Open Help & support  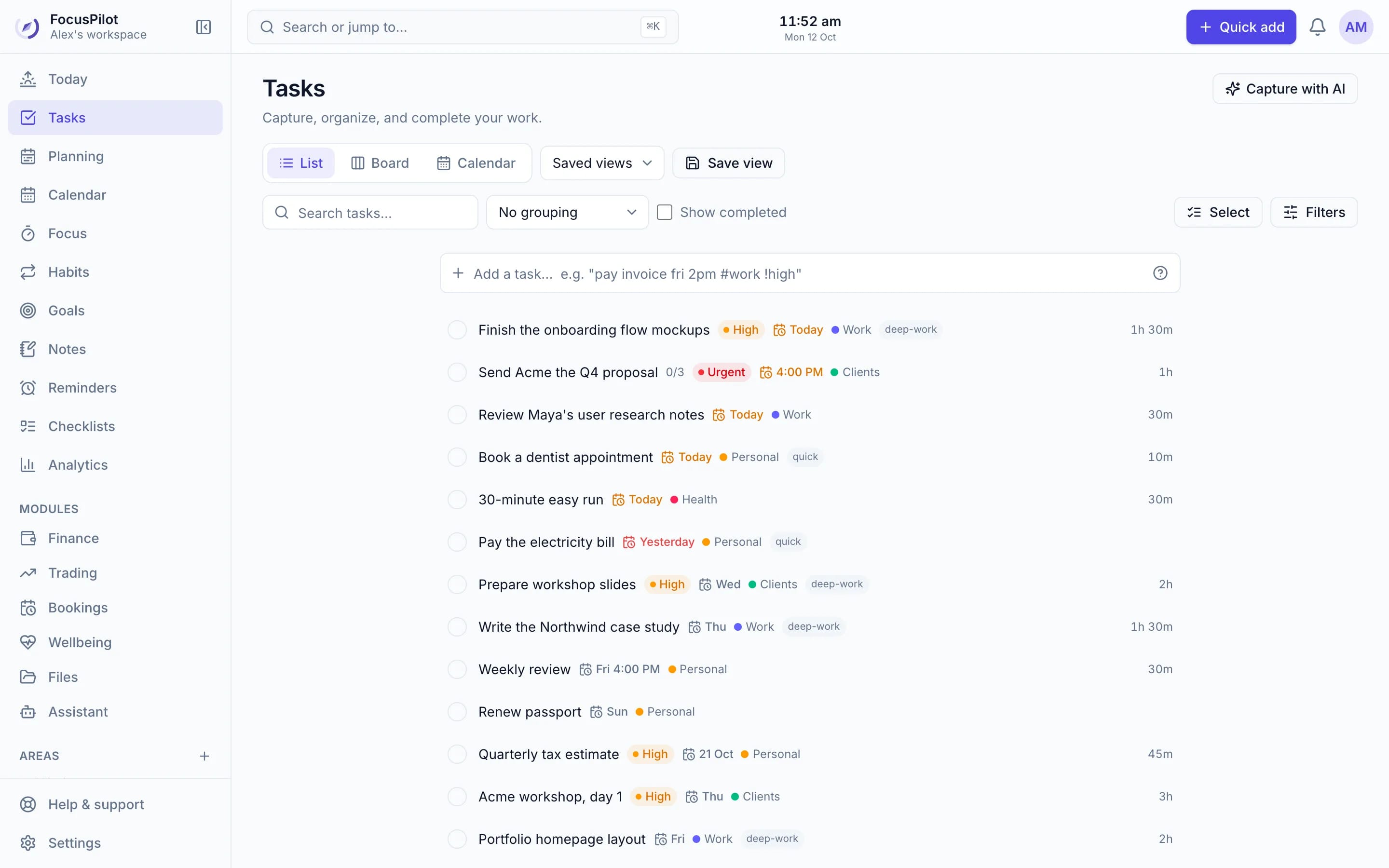coord(115,804)
